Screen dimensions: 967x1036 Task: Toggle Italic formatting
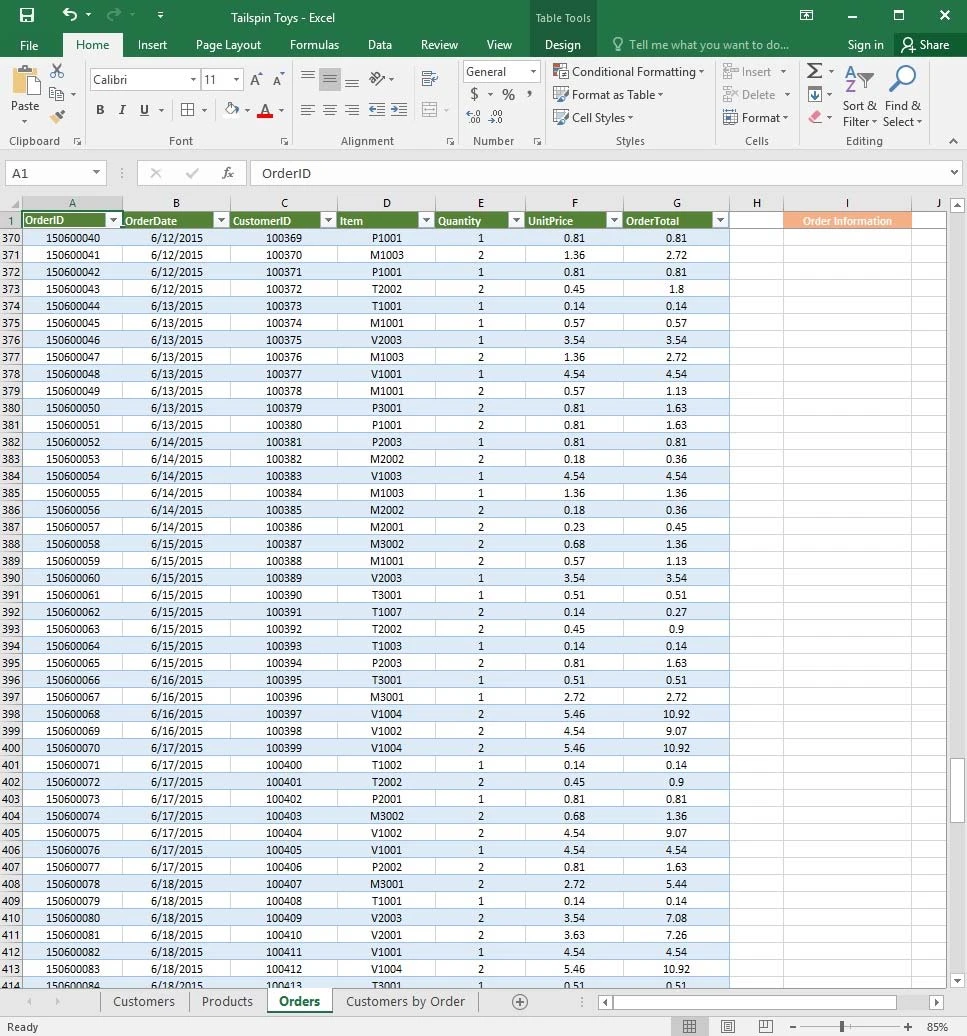(x=122, y=110)
